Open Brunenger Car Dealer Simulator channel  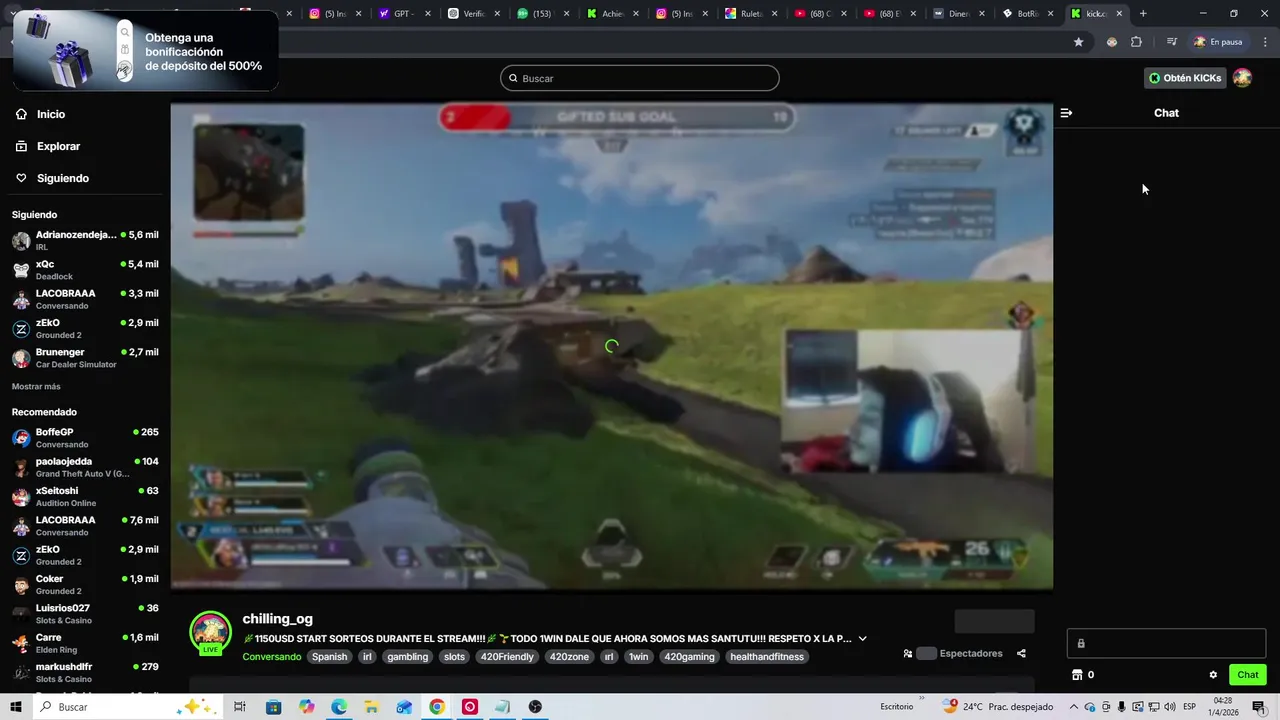pos(85,358)
